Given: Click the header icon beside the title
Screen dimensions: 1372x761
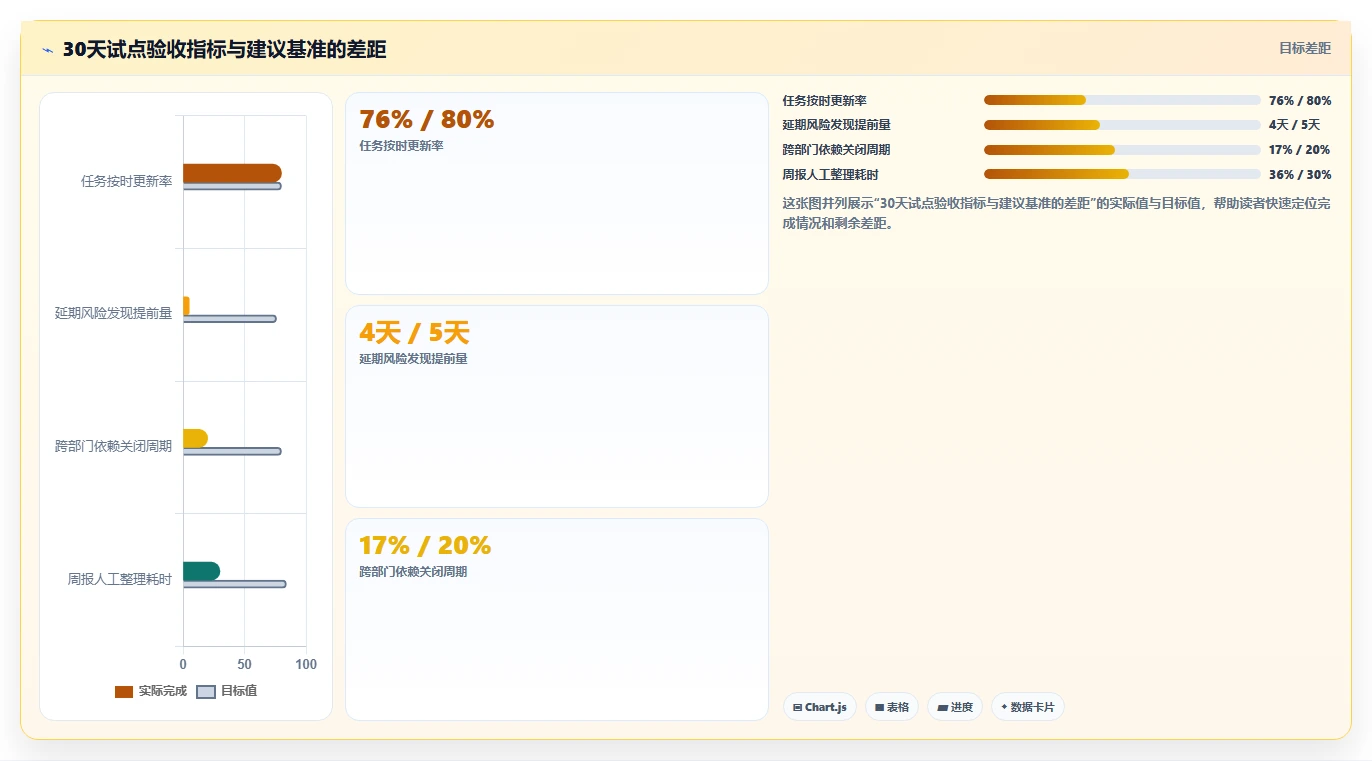Looking at the screenshot, I should (x=48, y=50).
